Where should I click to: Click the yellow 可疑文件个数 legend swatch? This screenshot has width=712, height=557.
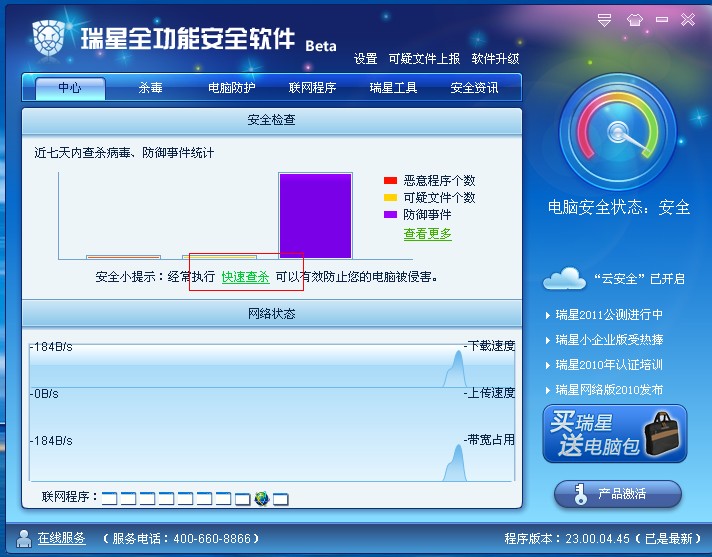coord(391,197)
